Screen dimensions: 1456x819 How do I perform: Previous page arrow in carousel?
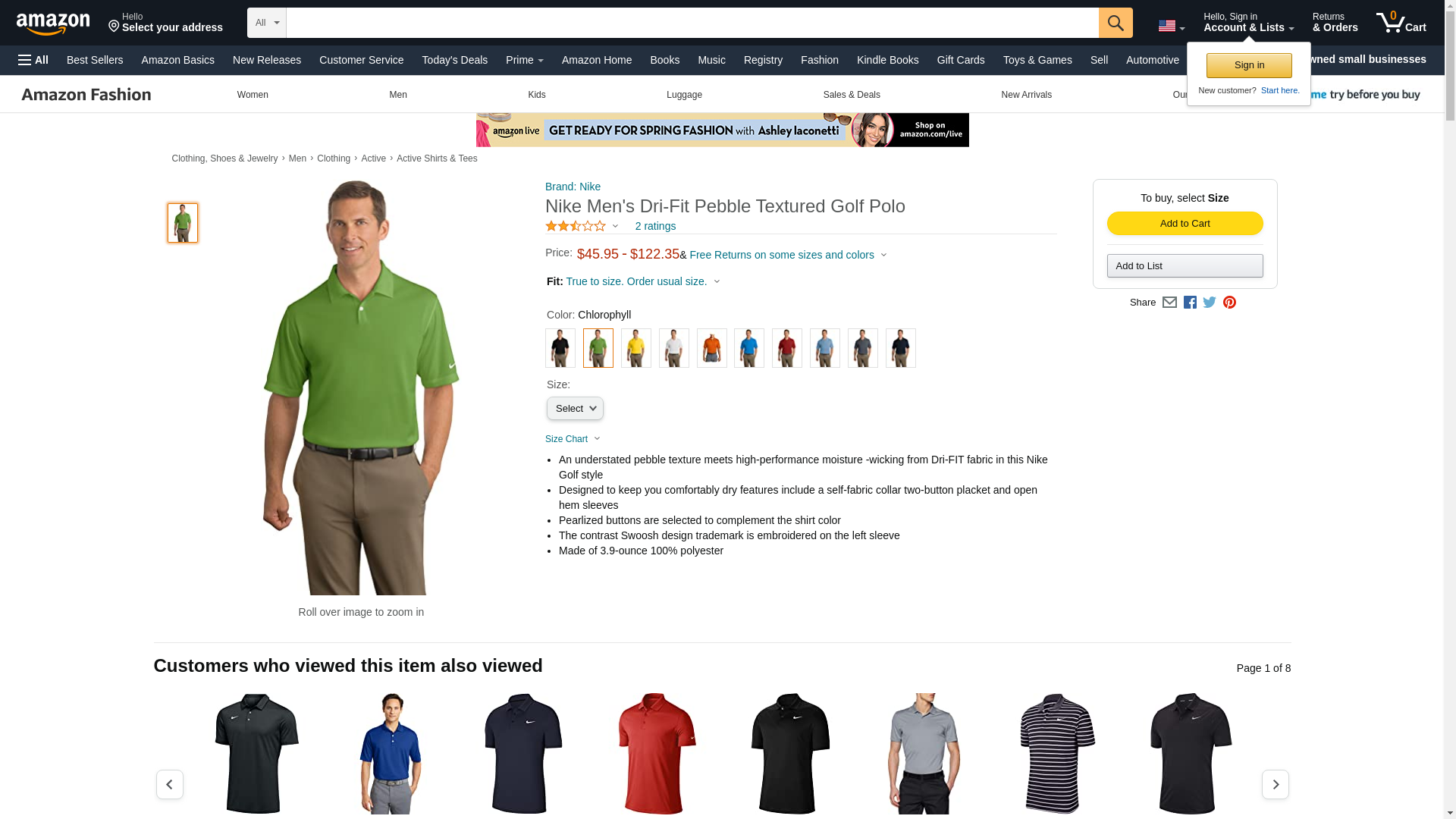[x=169, y=784]
